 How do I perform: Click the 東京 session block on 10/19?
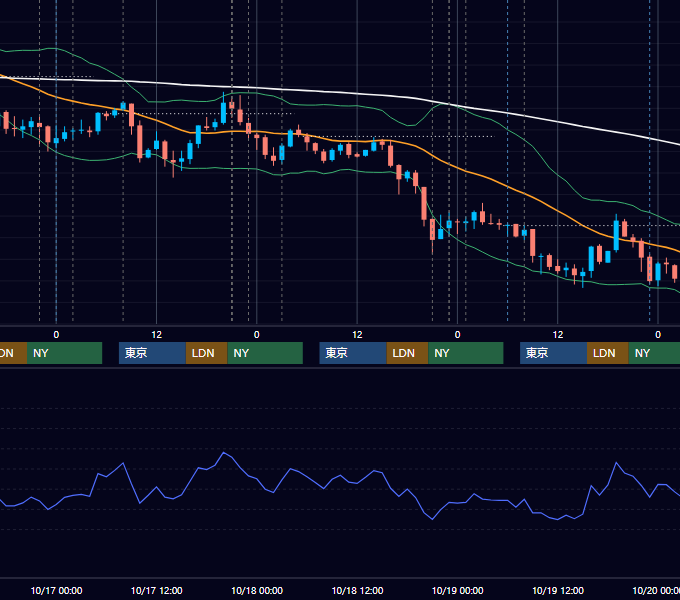[553, 353]
